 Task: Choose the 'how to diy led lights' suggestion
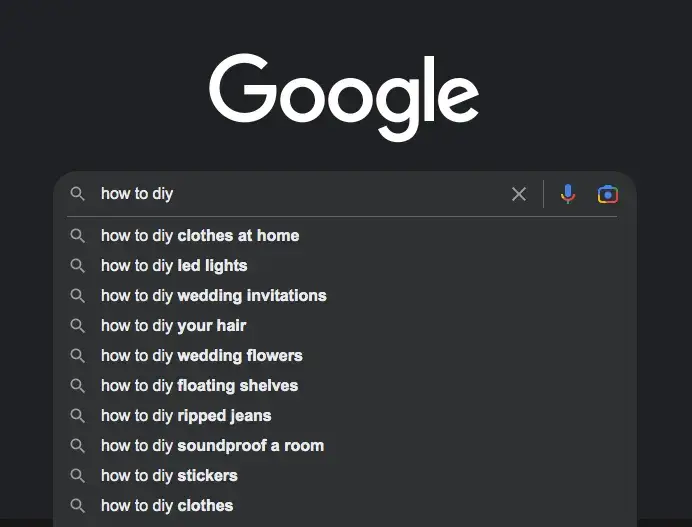(344, 266)
